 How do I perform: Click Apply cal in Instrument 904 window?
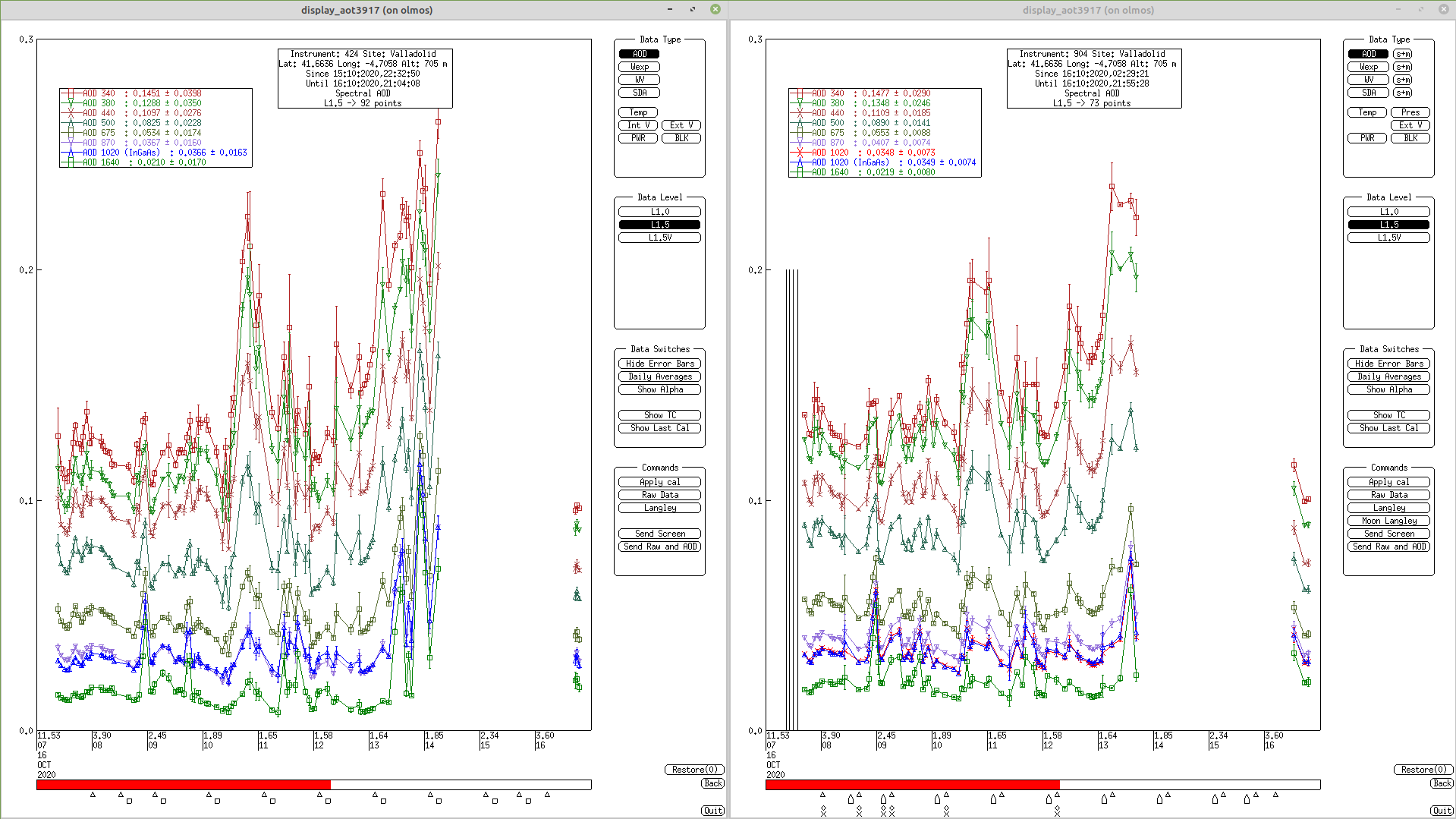(1388, 482)
